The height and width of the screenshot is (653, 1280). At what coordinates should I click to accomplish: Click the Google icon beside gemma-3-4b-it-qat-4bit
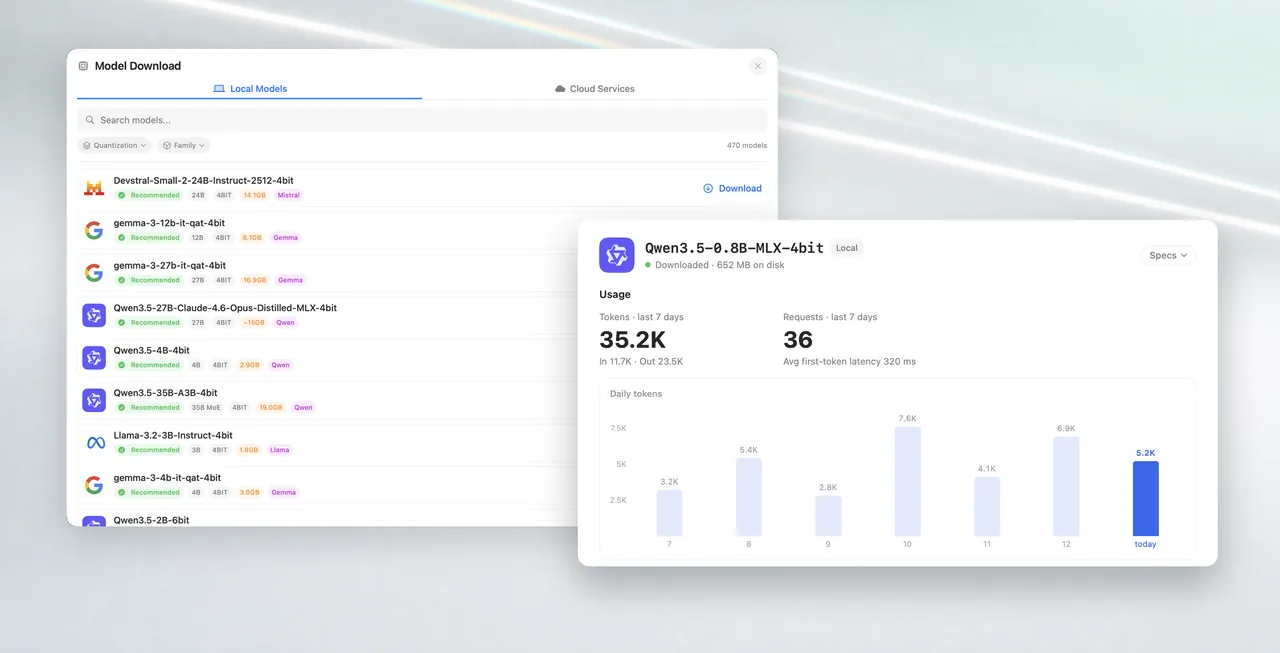94,485
